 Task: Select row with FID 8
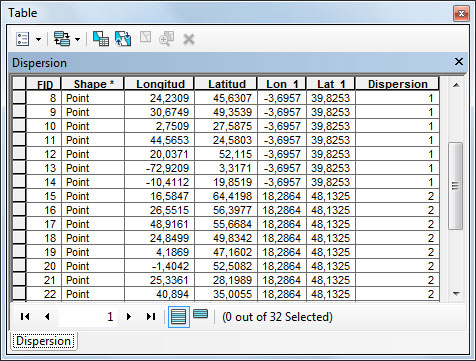pos(19,98)
